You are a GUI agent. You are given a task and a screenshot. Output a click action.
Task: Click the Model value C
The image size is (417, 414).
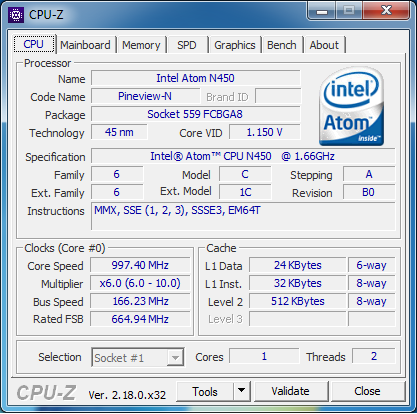[245, 174]
